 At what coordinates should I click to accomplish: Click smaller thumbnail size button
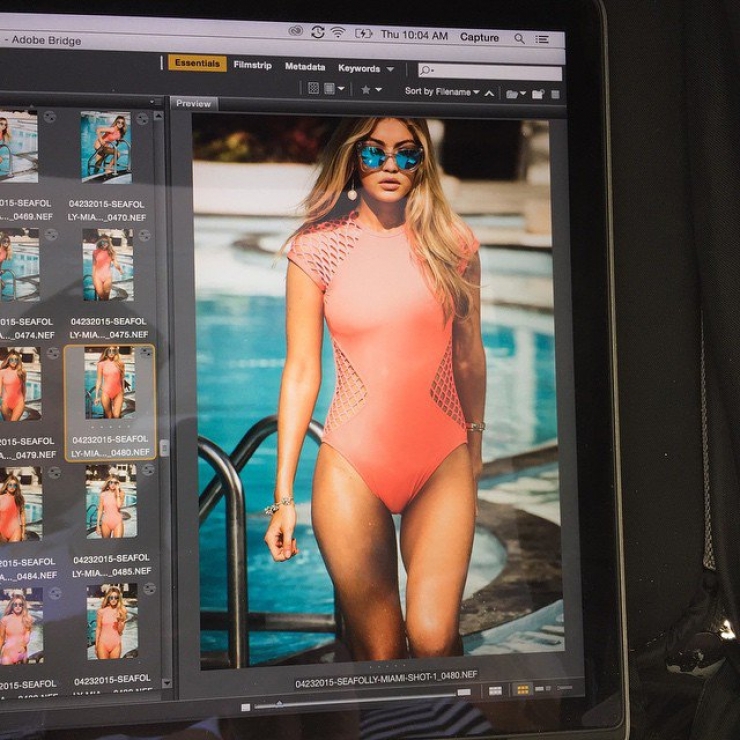(245, 707)
